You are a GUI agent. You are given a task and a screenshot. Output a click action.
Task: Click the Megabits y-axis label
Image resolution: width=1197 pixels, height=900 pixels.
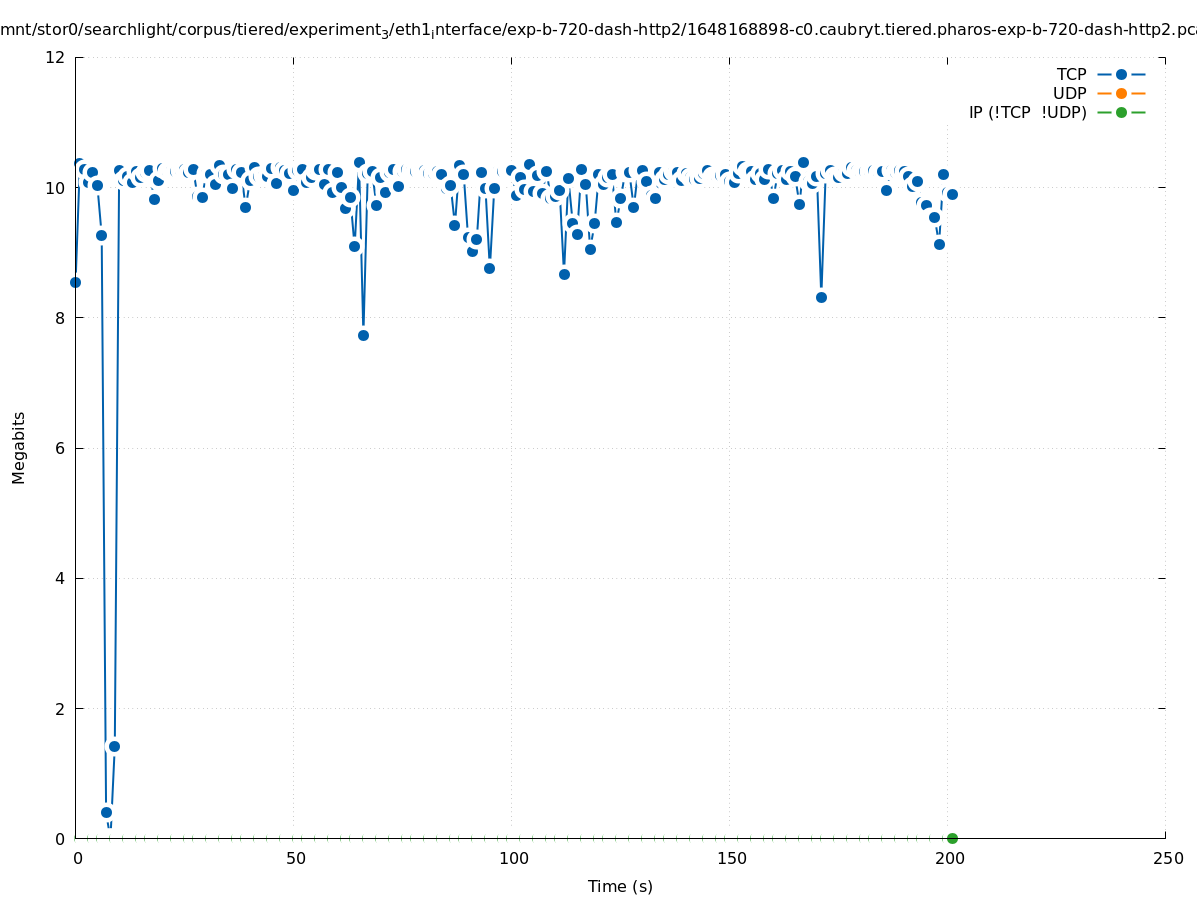tap(19, 447)
